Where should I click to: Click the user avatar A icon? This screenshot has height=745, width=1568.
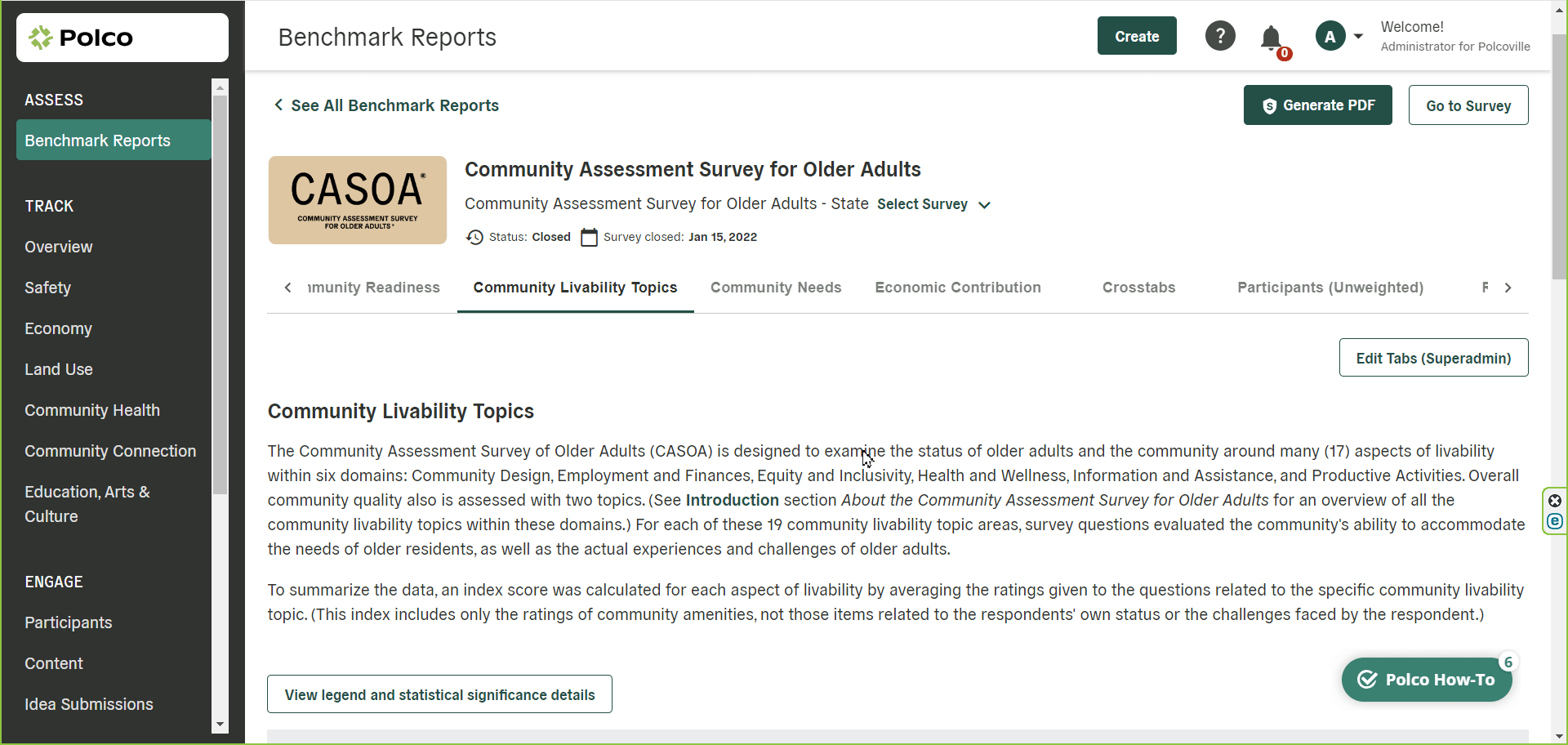pos(1330,36)
